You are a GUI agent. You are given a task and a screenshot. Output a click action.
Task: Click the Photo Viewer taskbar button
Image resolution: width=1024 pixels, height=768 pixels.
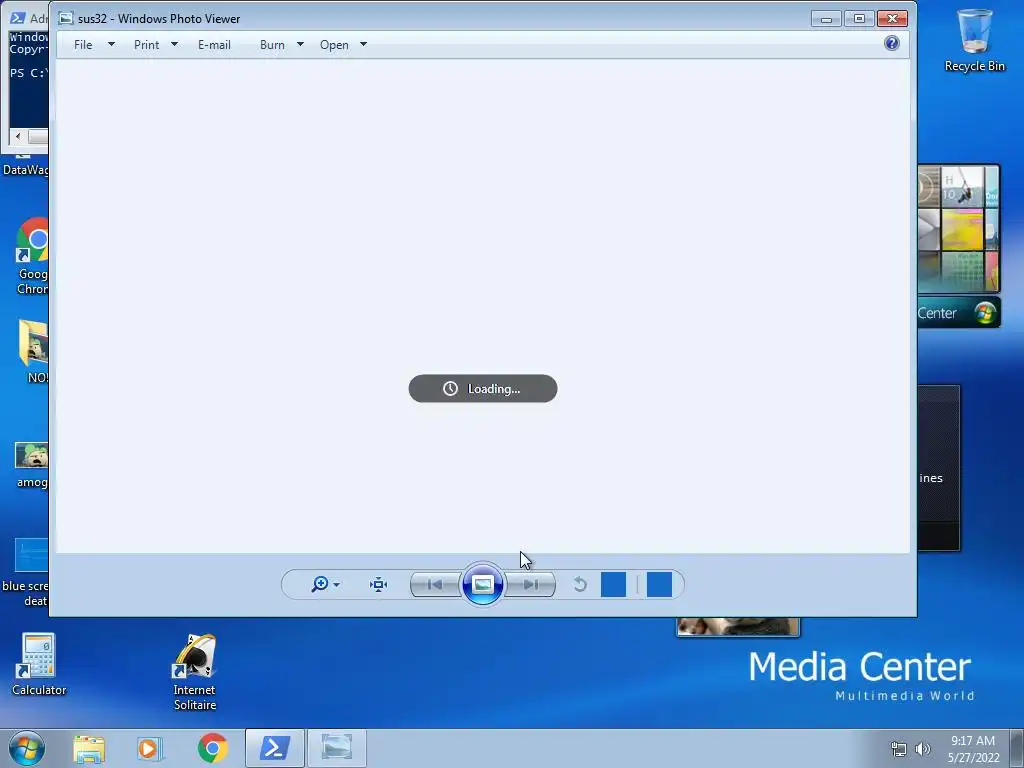click(337, 748)
